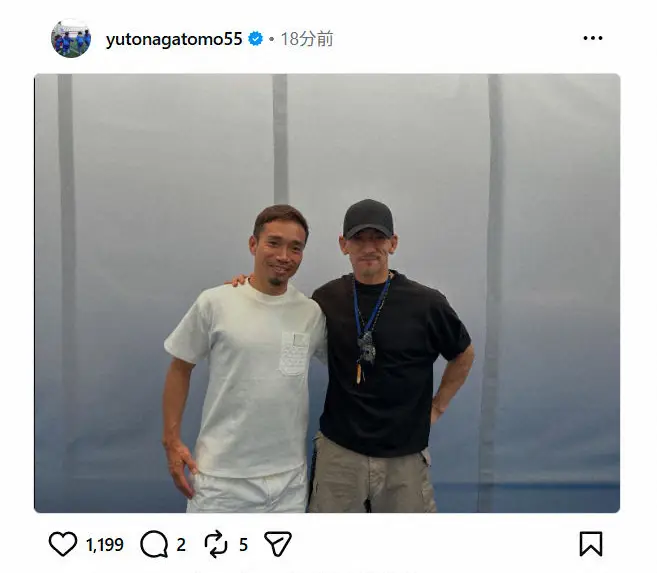Tap the pendant on the blue lanyard

point(366,348)
